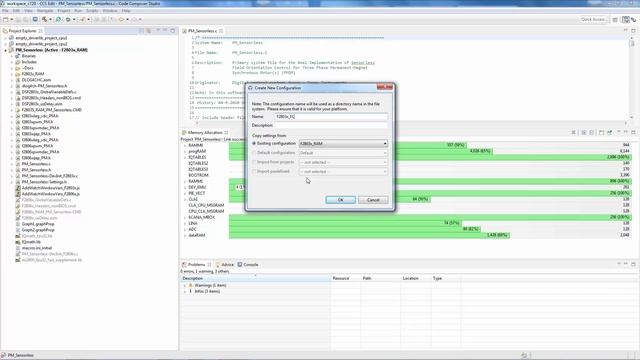This screenshot has width=640, height=360.
Task: Select the Import predefined radio option
Action: [254, 171]
